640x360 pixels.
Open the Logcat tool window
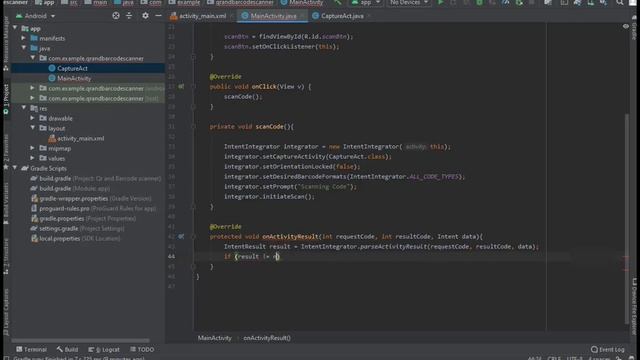click(x=104, y=349)
